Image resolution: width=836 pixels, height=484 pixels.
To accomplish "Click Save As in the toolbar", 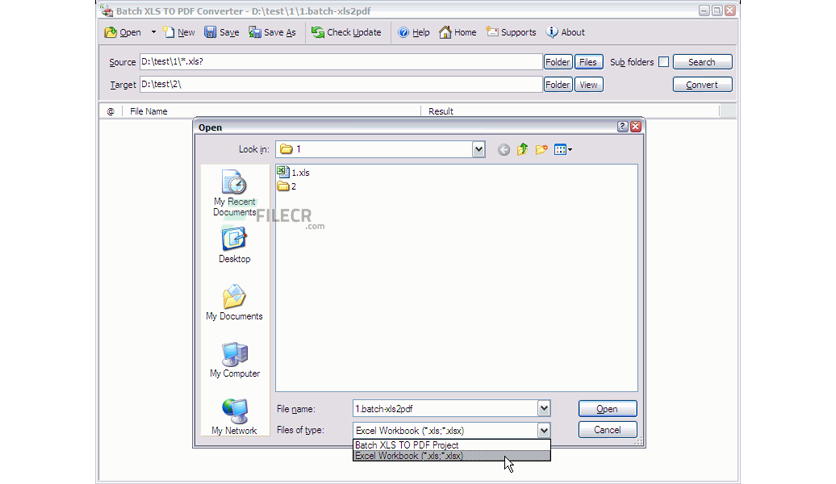I will [x=272, y=33].
